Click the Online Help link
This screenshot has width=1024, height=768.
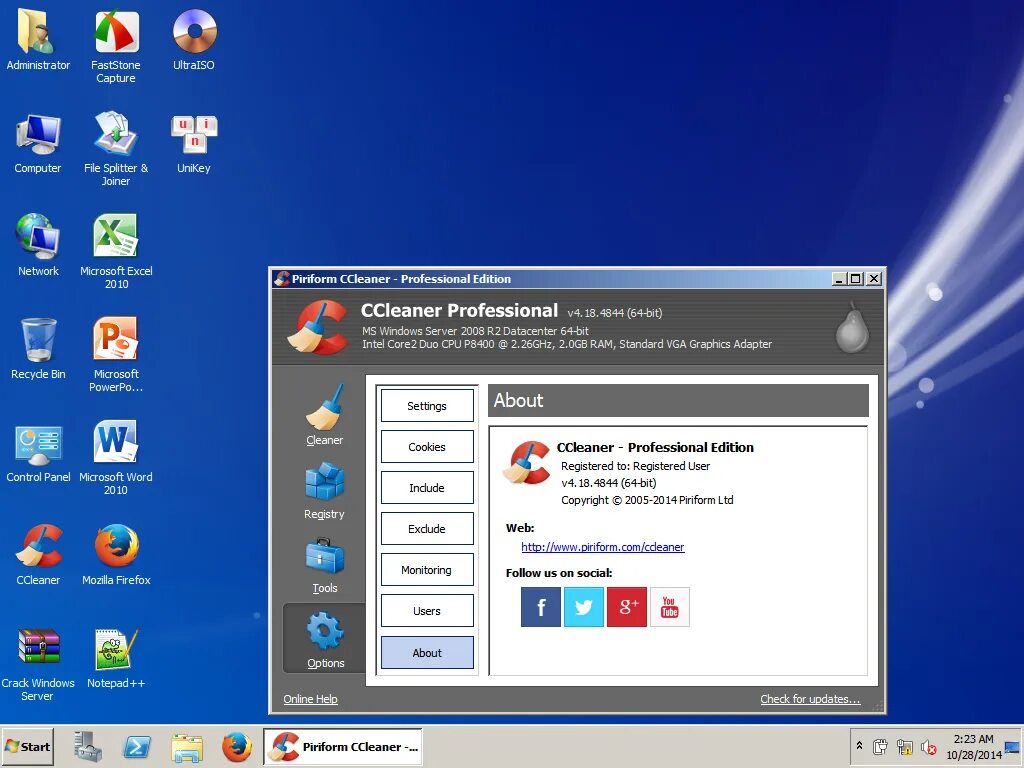point(310,699)
